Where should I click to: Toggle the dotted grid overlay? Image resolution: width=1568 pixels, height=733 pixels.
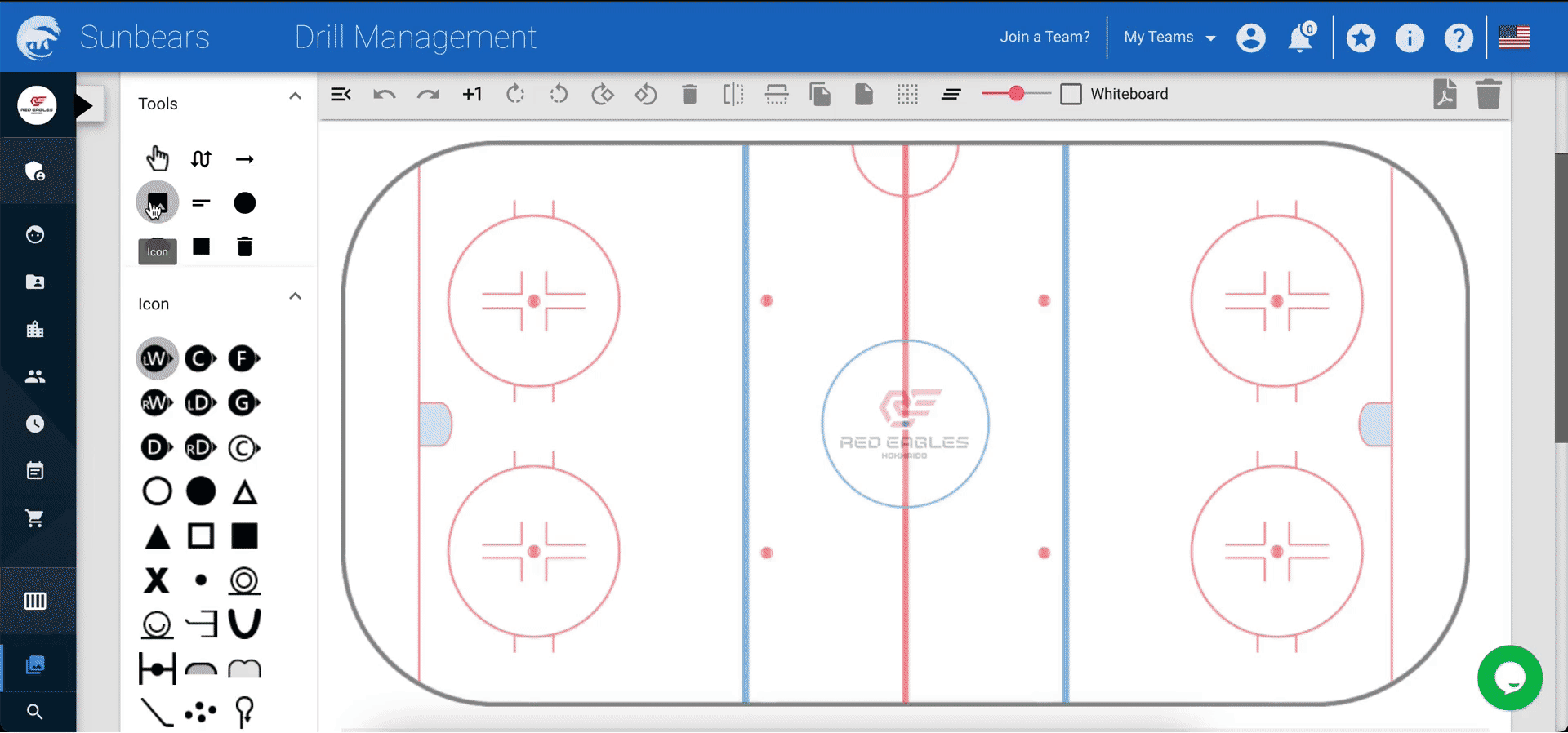point(907,95)
